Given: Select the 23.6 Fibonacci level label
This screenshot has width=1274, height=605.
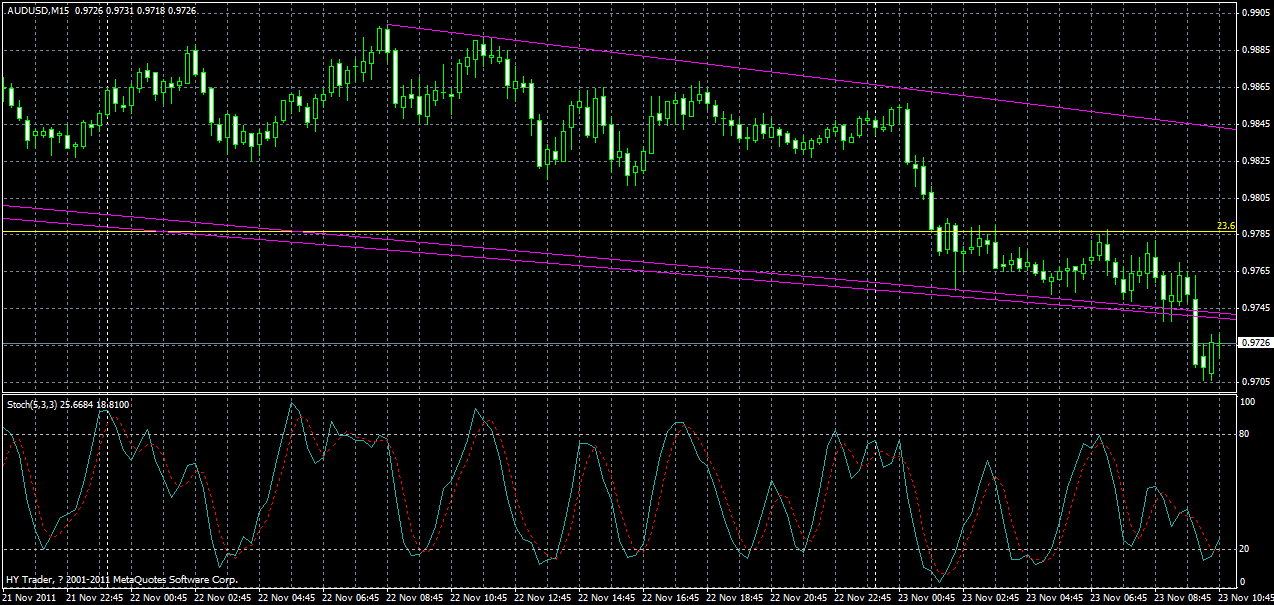Looking at the screenshot, I should tap(1226, 226).
